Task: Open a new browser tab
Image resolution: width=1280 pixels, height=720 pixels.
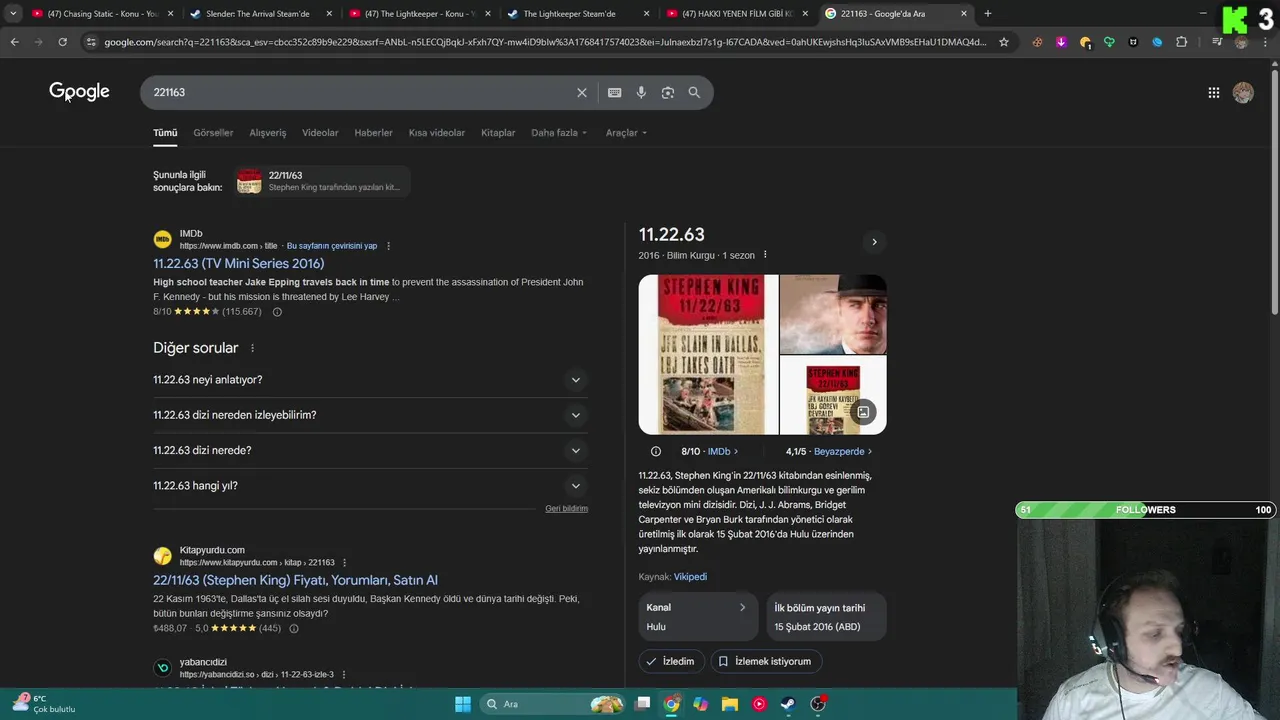Action: (x=988, y=14)
